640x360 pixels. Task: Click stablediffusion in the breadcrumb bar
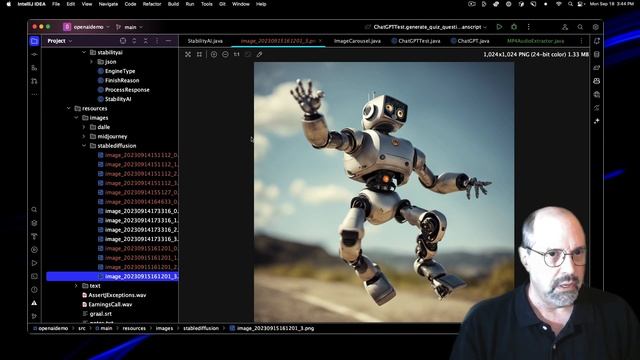point(201,328)
